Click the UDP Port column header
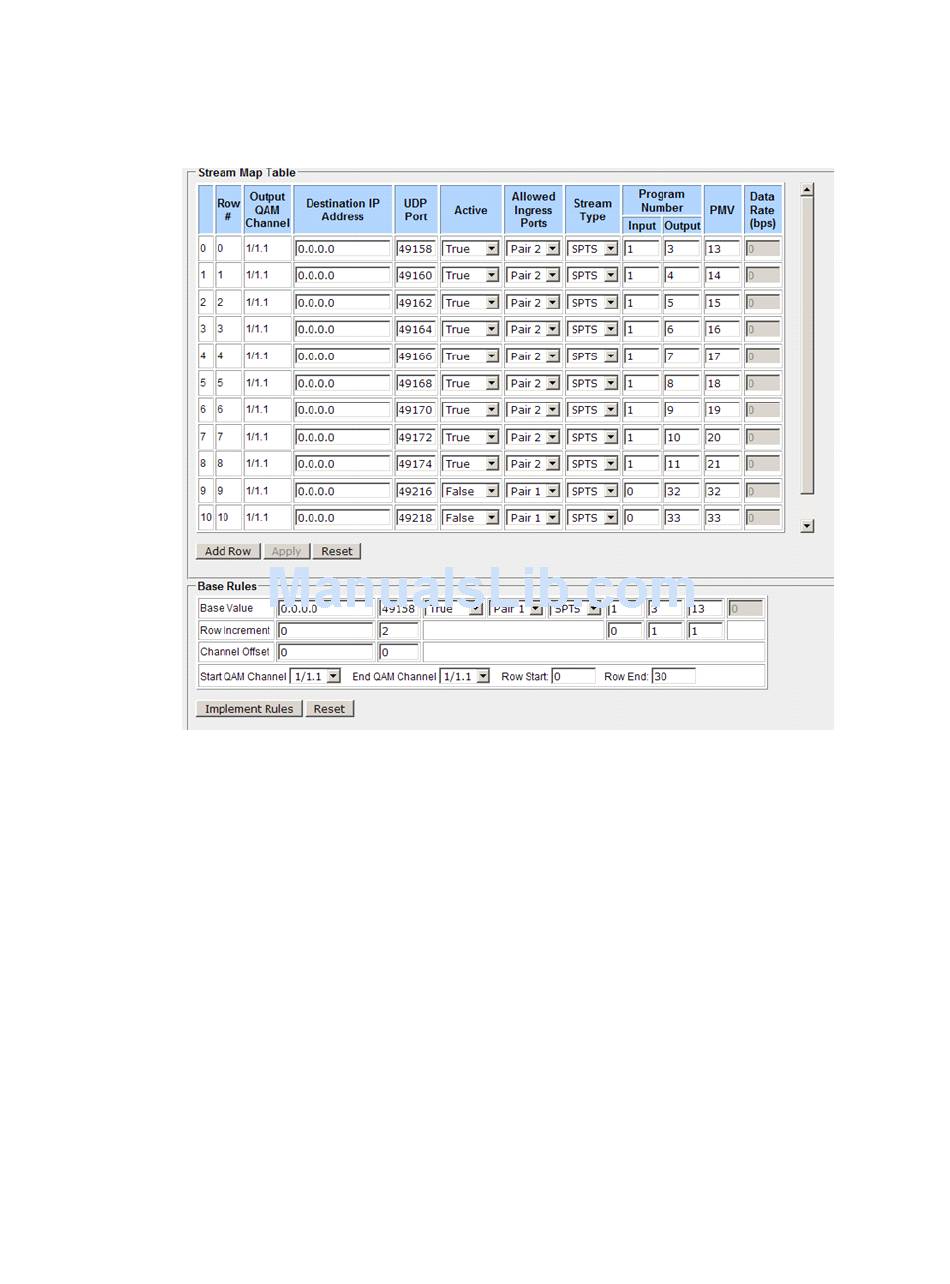This screenshot has width=950, height=1284. point(416,209)
